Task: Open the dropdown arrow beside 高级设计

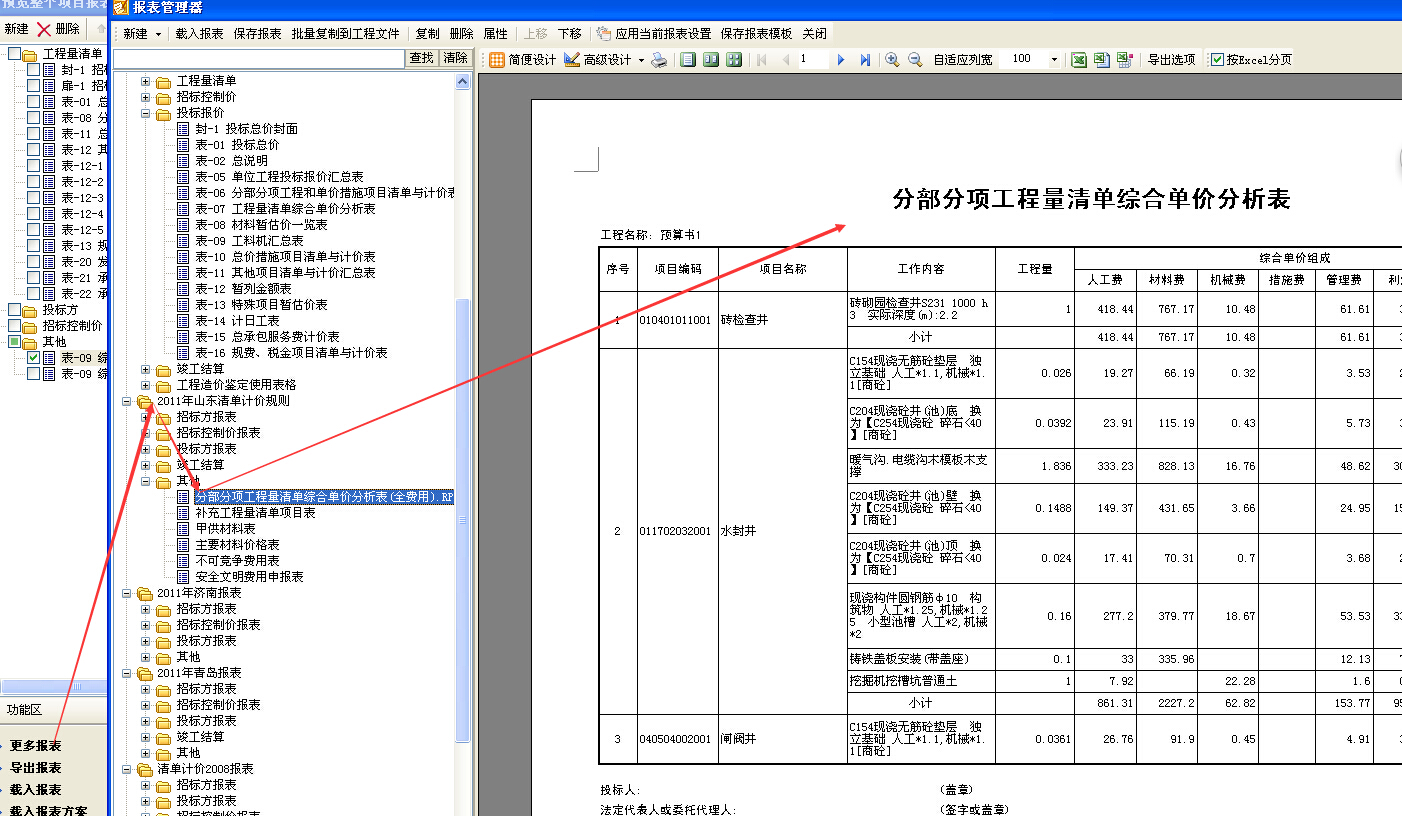Action: [x=641, y=60]
